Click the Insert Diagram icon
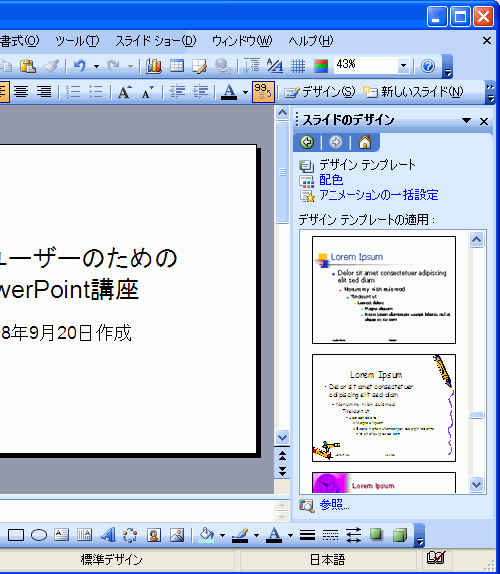Viewport: 500px width, 574px height. click(x=130, y=535)
